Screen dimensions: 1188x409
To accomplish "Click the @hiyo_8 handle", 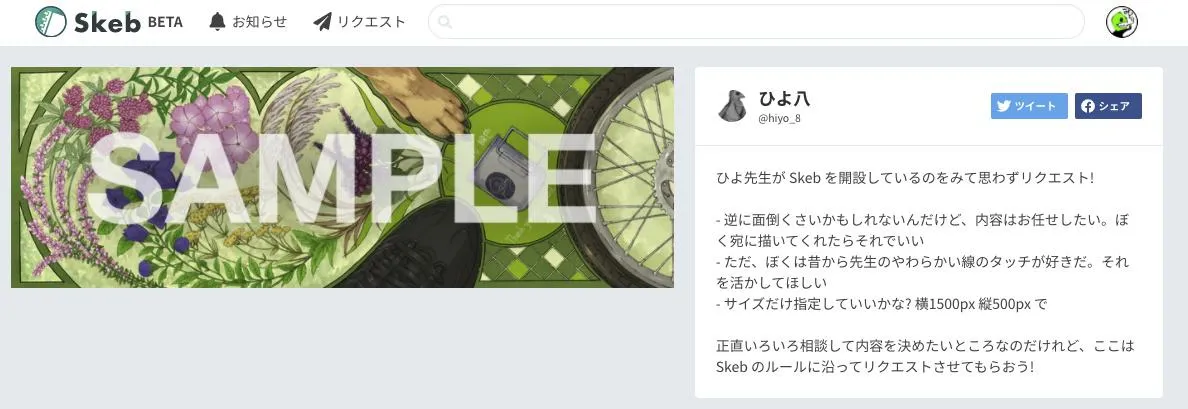I will (x=779, y=120).
